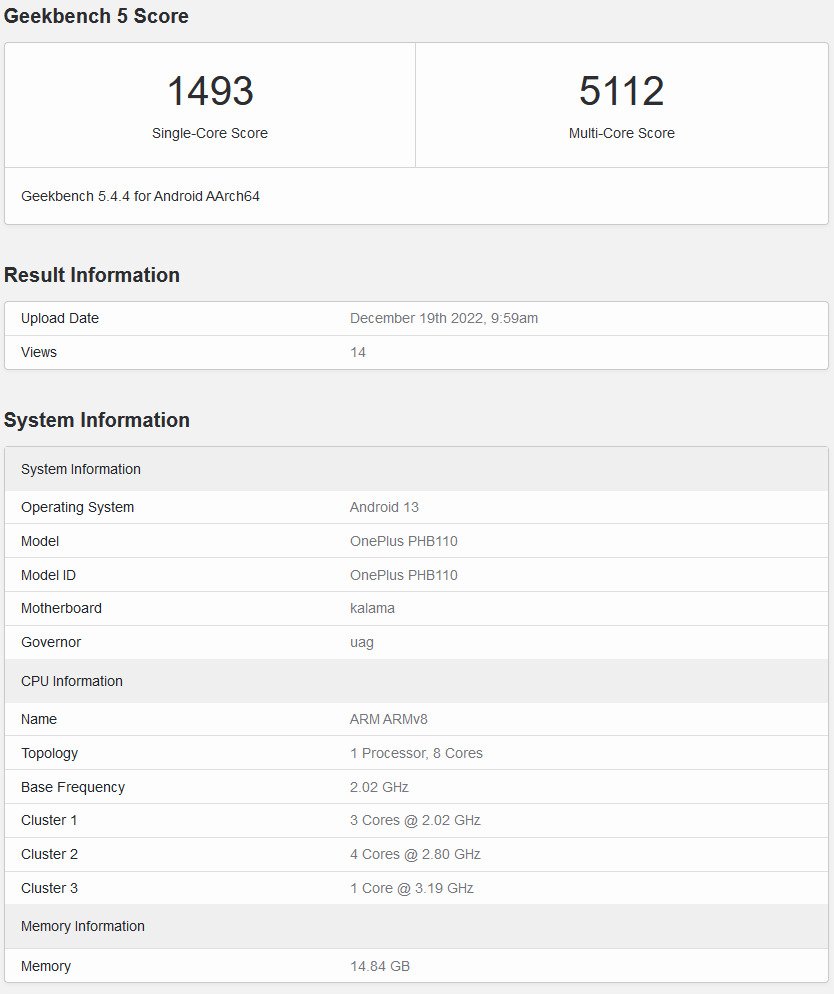Click the Memory value 14.84 GB
Image resolution: width=834 pixels, height=994 pixels.
tap(380, 966)
